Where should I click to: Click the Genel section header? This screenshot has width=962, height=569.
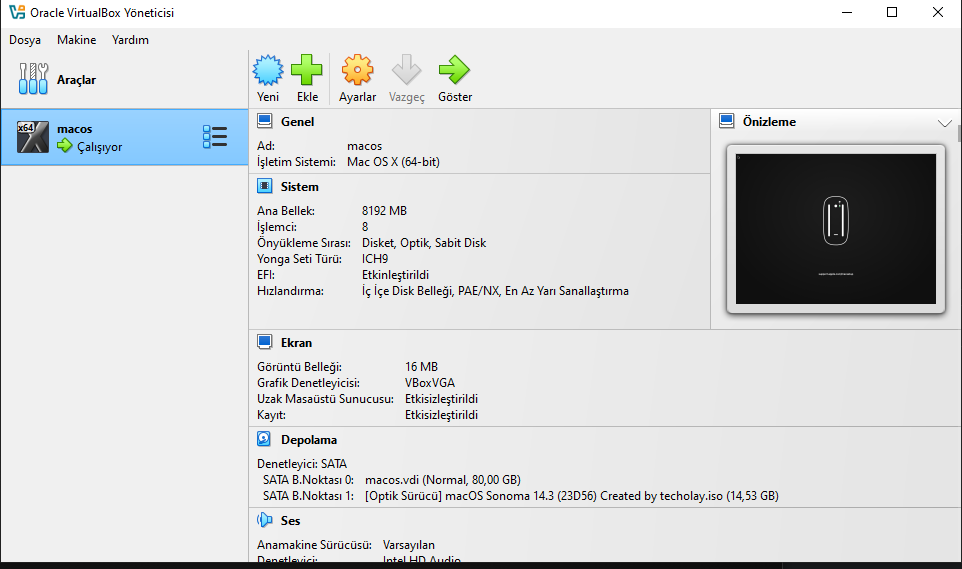coord(298,122)
